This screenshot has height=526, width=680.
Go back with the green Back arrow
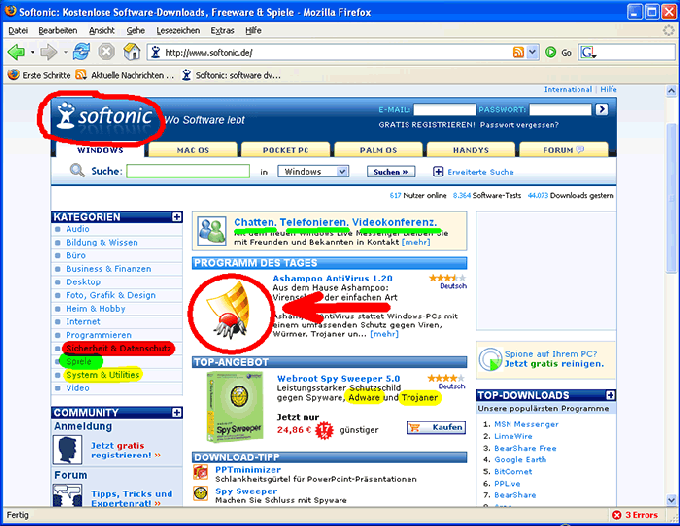click(x=16, y=52)
